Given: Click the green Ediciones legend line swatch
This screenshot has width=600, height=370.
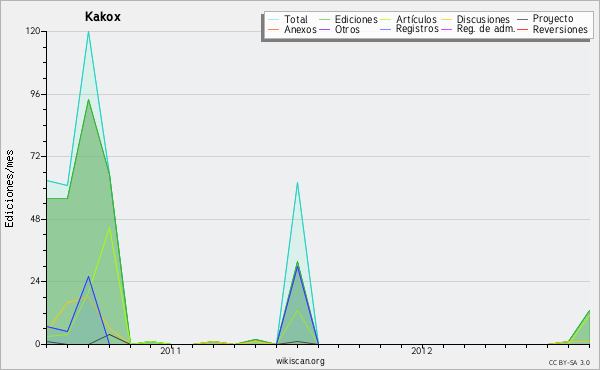Looking at the screenshot, I should 324,20.
